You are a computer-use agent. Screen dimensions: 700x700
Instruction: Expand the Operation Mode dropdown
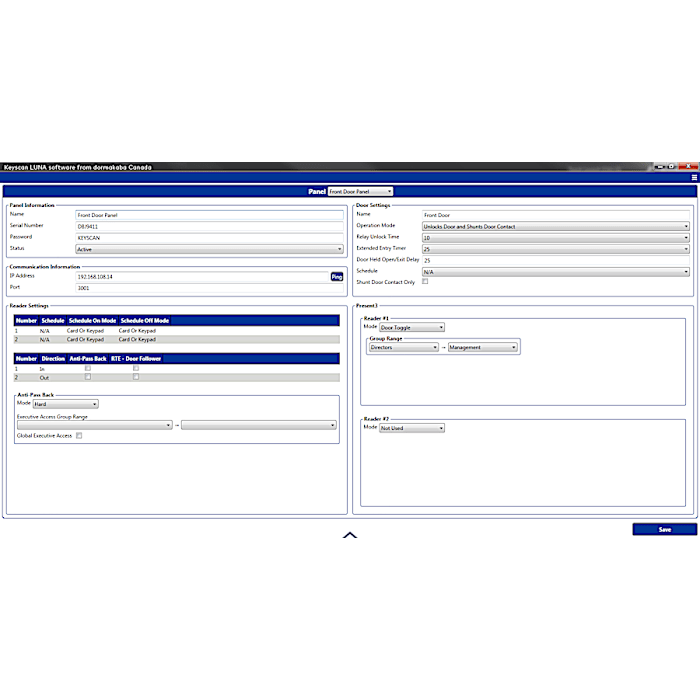point(555,227)
